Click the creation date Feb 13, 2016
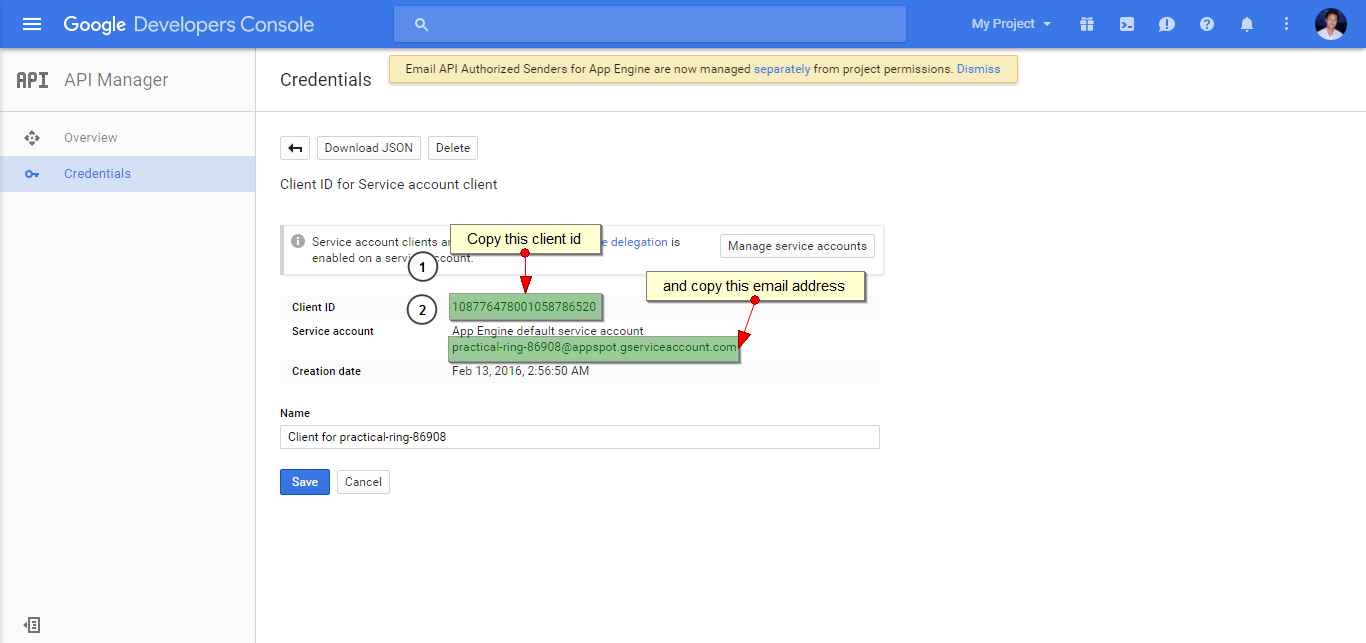The image size is (1366, 643). [x=520, y=371]
